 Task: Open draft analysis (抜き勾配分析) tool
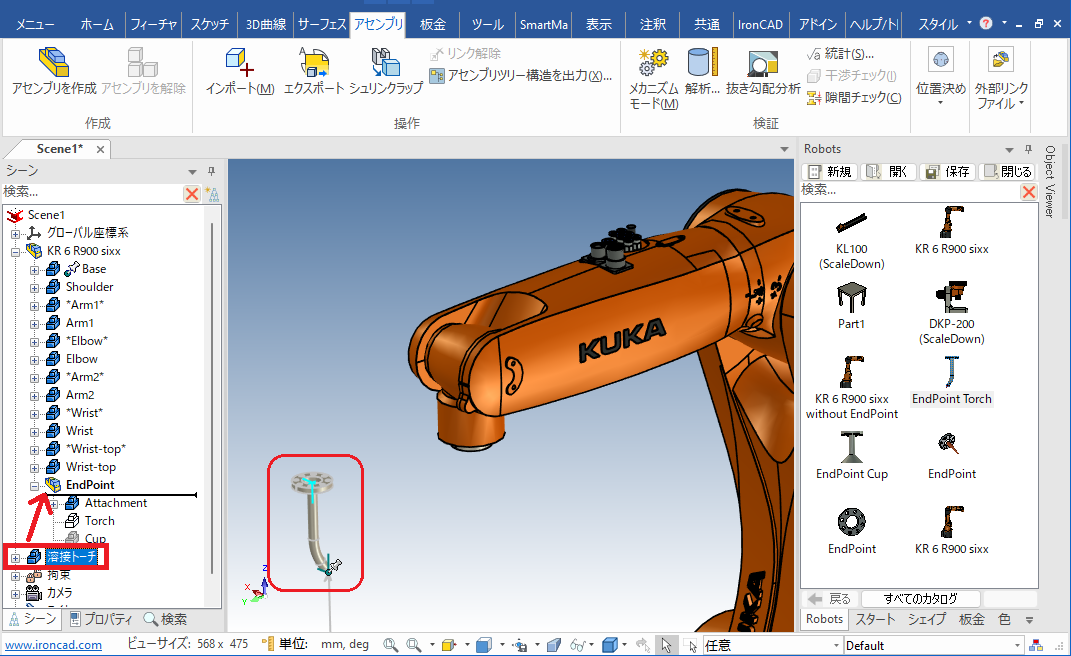[x=763, y=65]
